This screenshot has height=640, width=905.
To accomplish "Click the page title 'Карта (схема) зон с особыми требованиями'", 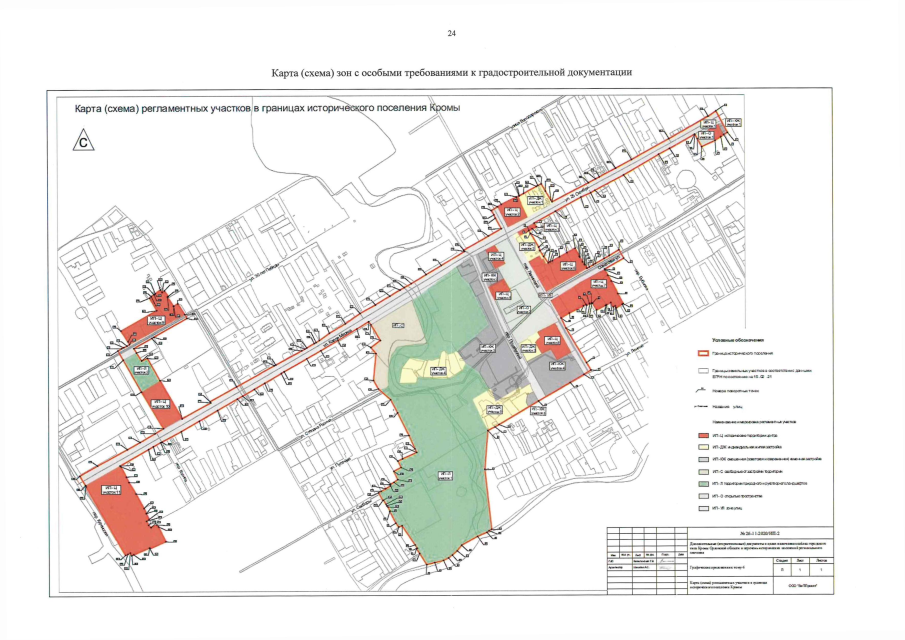I will point(452,73).
